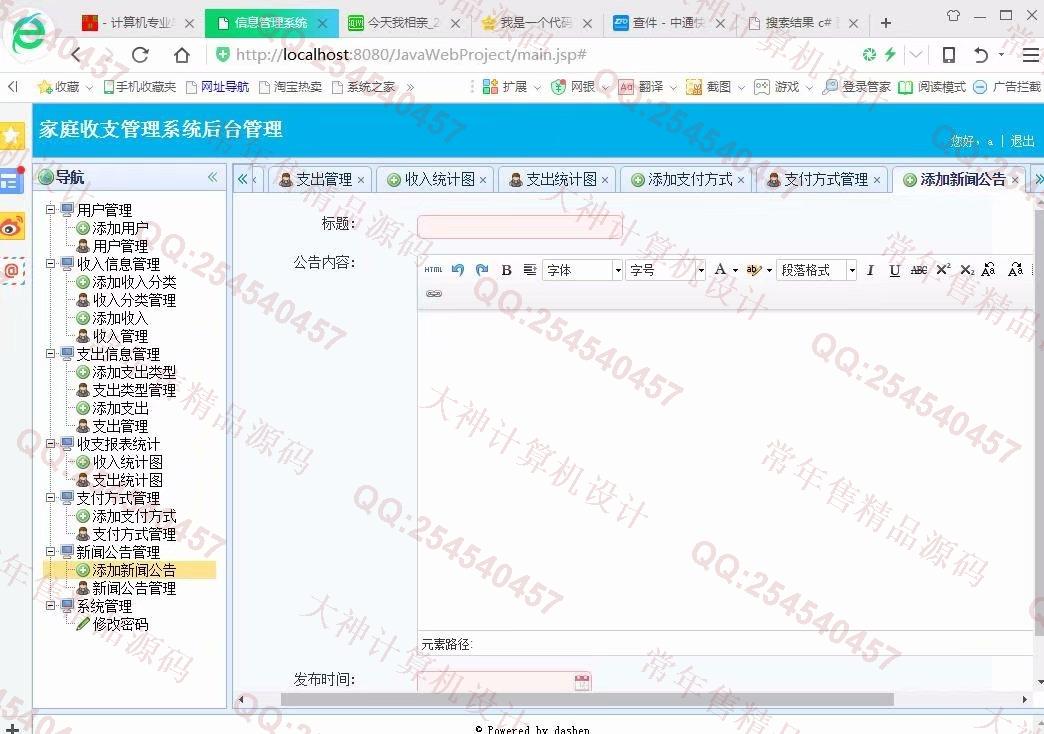Switch to 今天我相亲 browser tab
Screen dimensions: 1044x734
(403, 23)
